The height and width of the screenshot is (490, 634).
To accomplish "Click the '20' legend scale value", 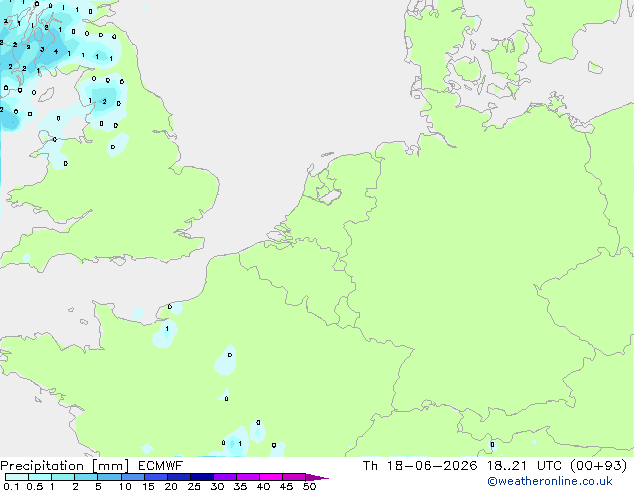I will point(171,486).
